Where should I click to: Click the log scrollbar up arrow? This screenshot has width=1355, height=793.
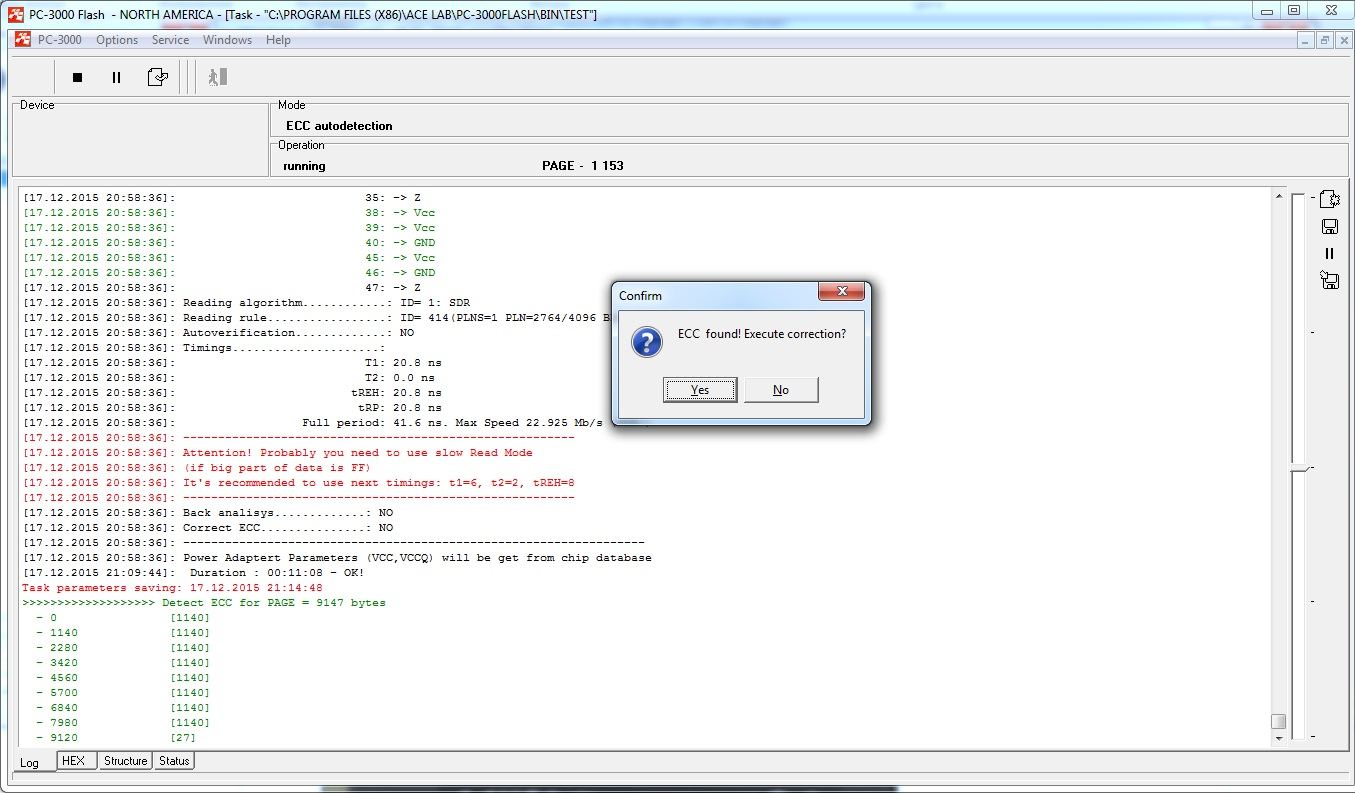(1278, 198)
